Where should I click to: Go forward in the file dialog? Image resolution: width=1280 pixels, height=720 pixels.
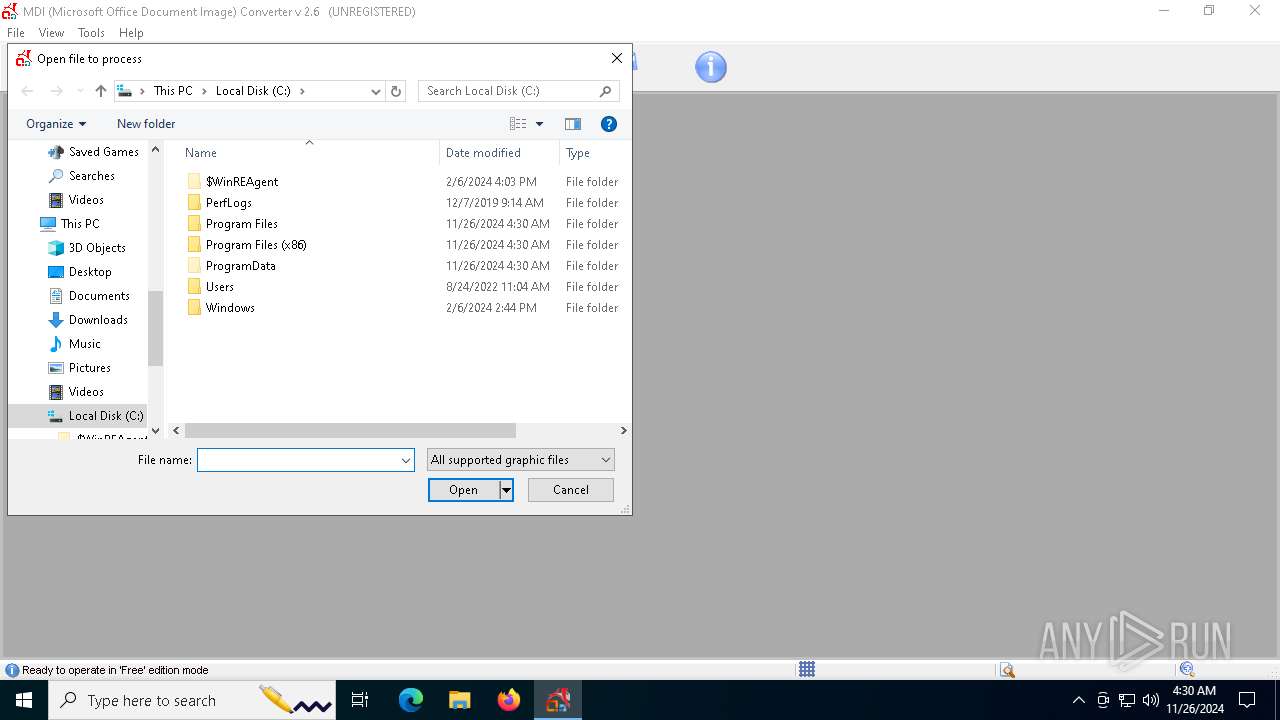coord(57,91)
